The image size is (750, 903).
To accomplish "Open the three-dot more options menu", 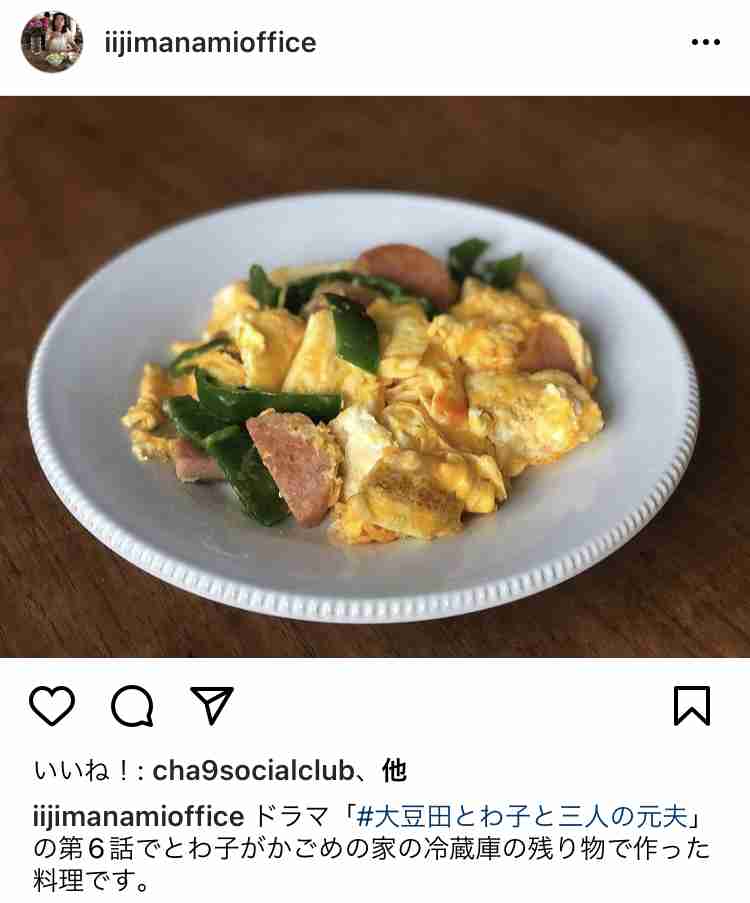I will [x=706, y=42].
